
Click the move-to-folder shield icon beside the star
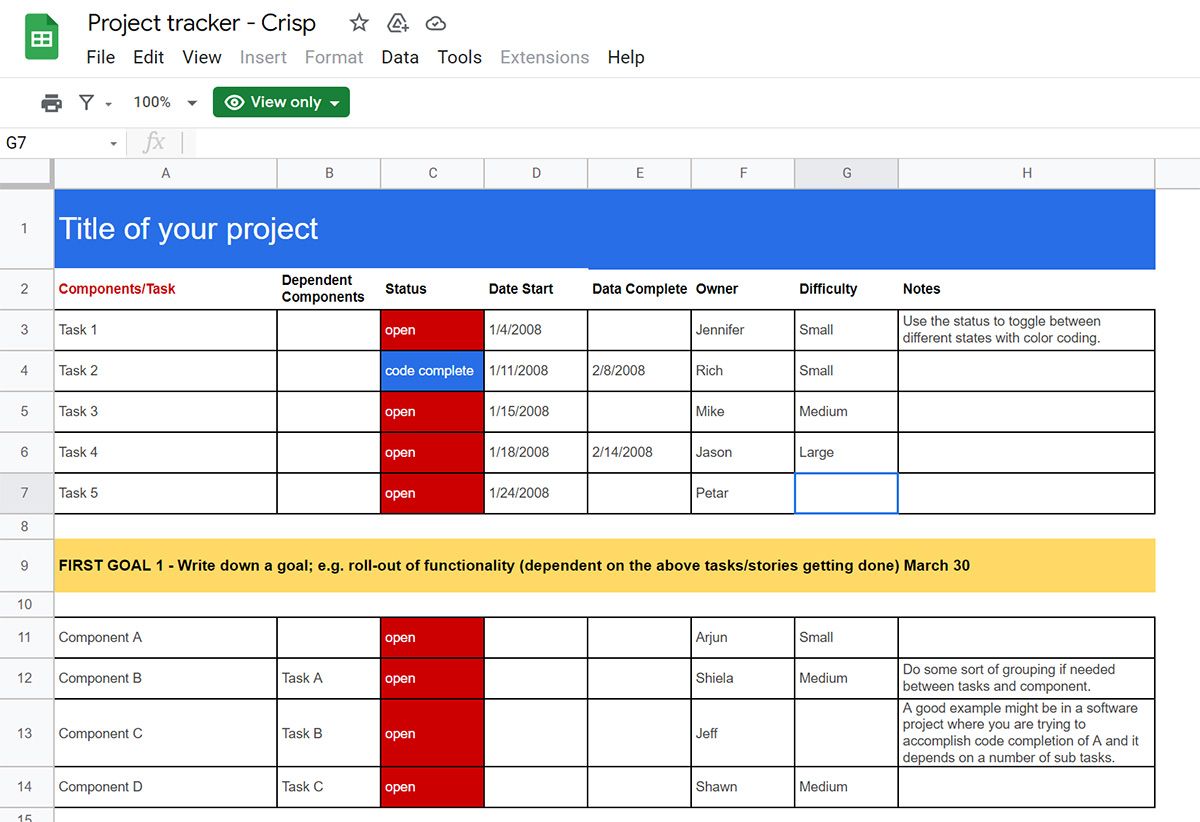point(396,22)
